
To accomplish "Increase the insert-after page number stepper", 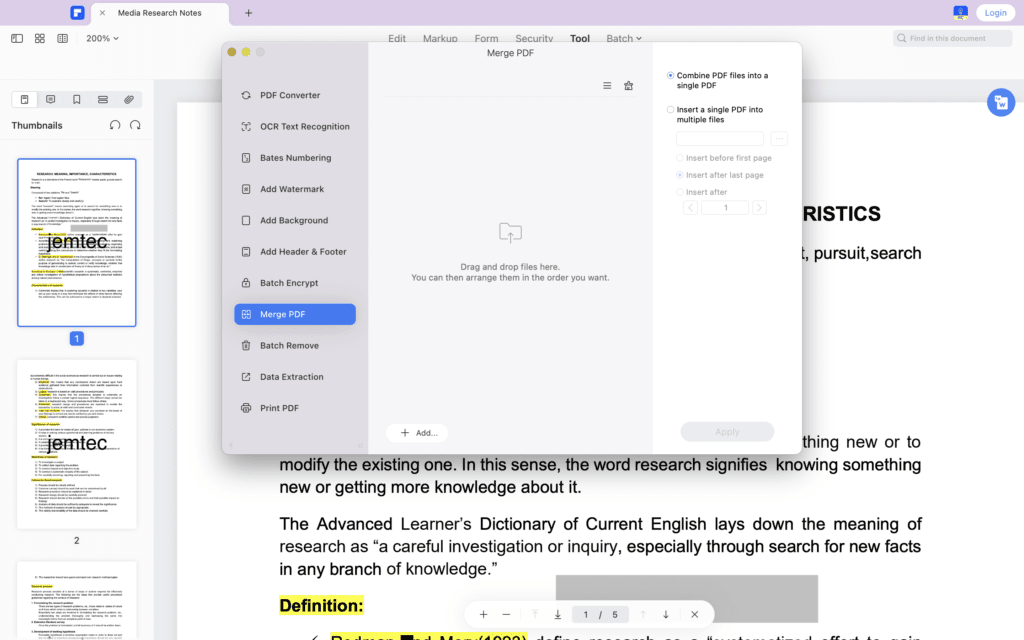I will [759, 208].
